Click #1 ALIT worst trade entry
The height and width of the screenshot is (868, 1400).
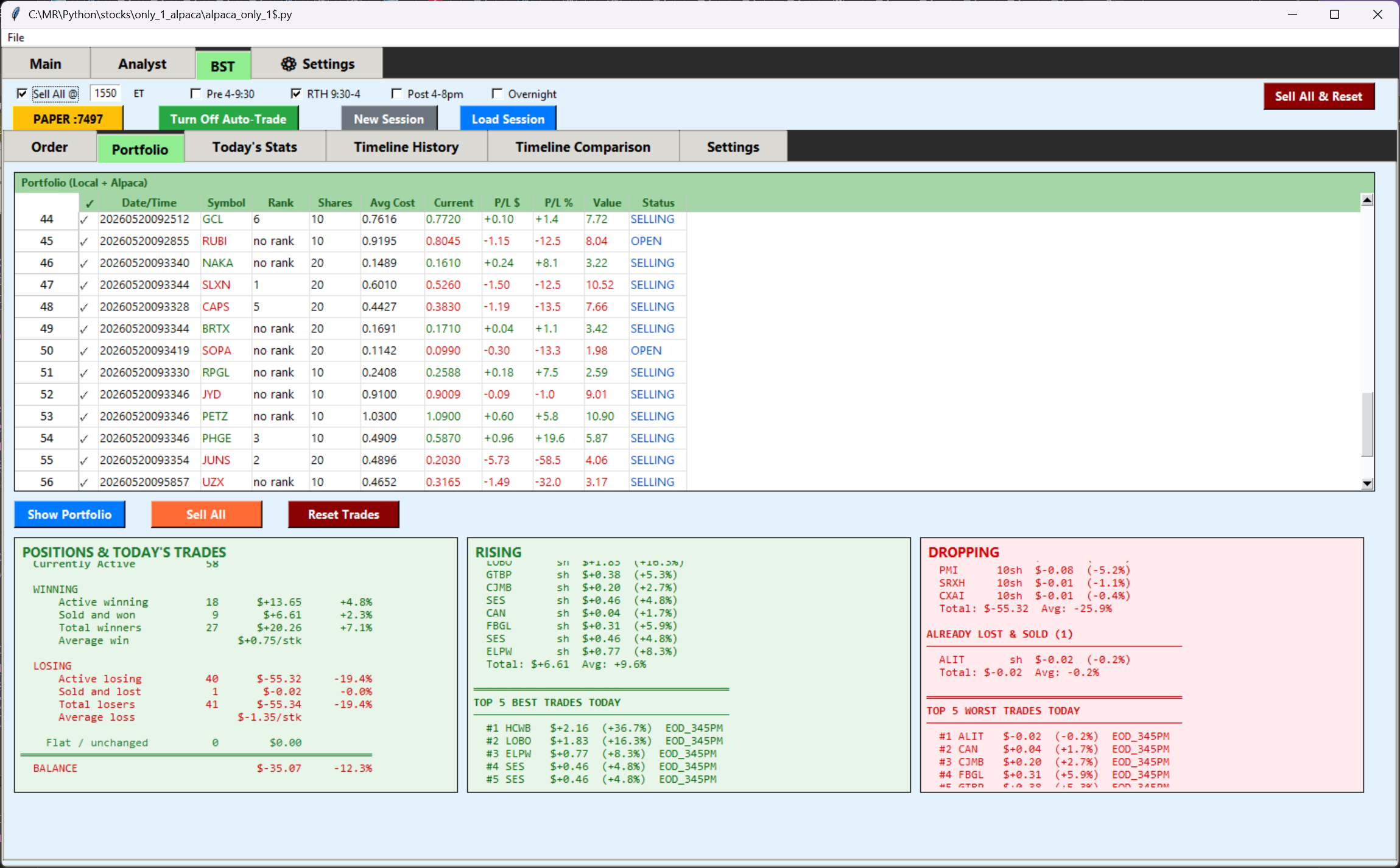(x=1054, y=737)
